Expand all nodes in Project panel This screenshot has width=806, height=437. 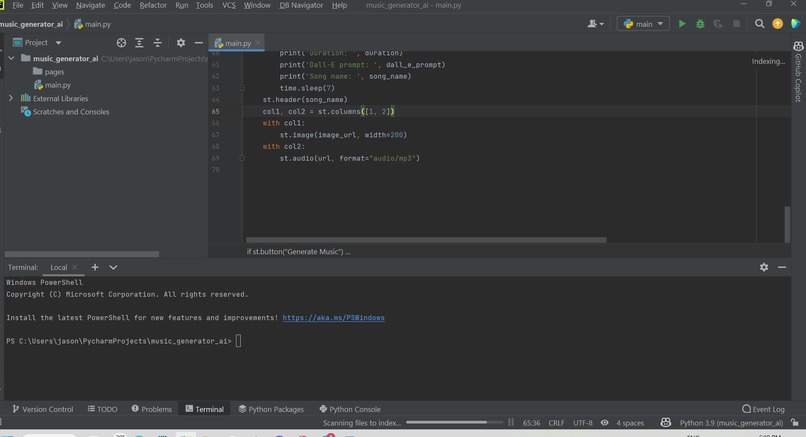[139, 43]
